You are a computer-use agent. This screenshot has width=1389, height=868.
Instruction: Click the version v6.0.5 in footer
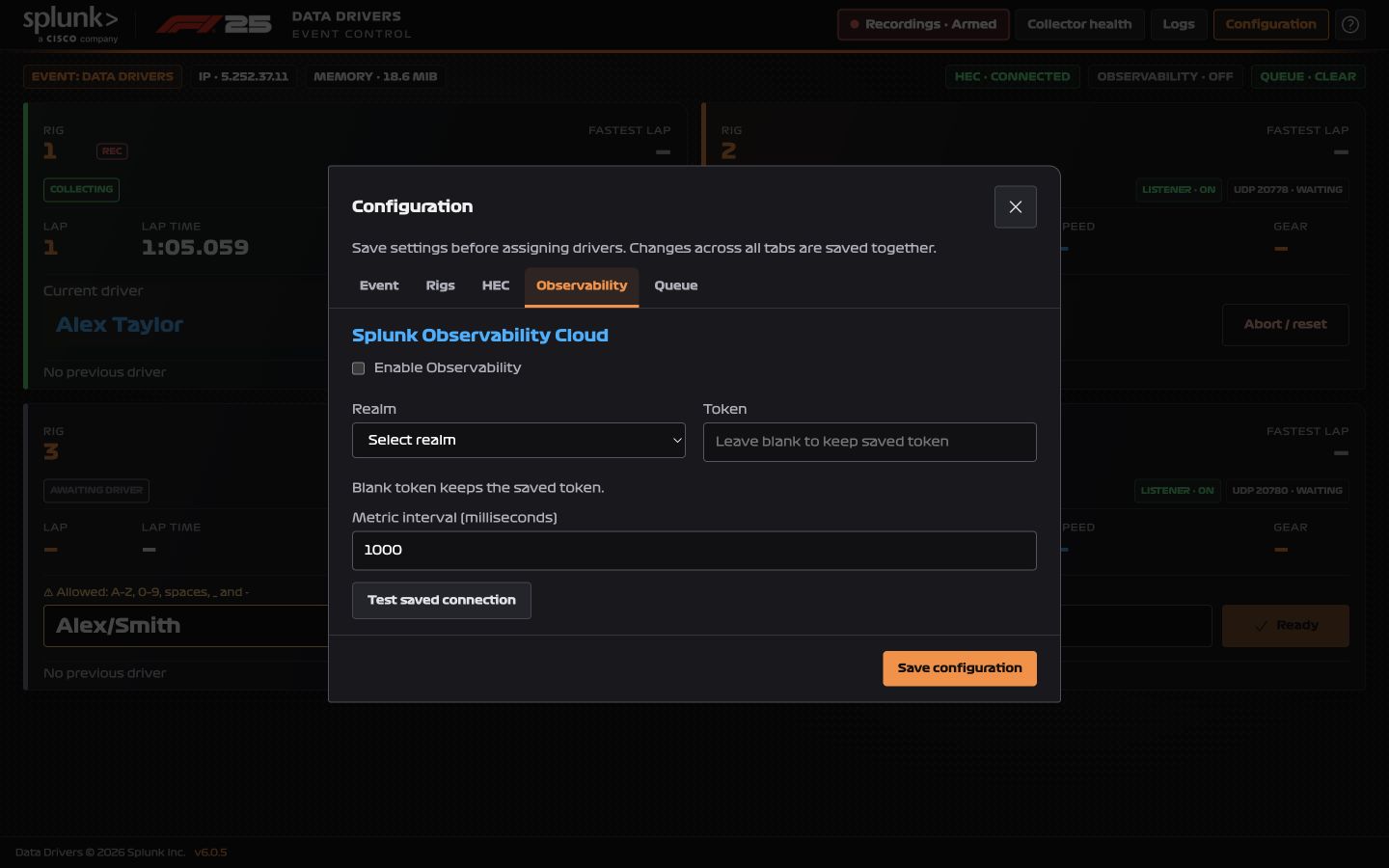[210, 853]
